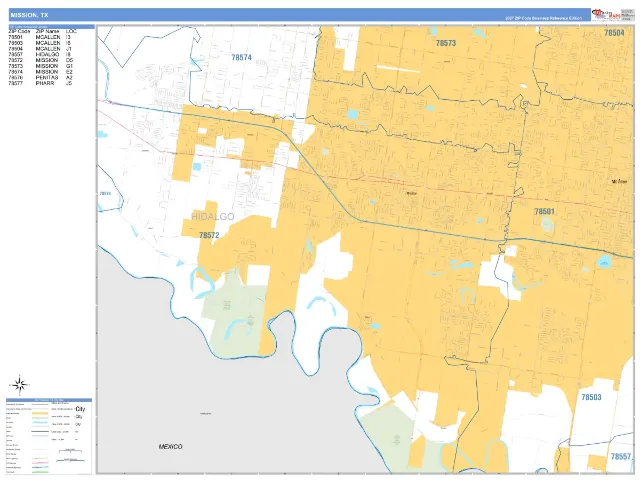640x480 pixels.
Task: Click the MEXICO label on the map
Action: tap(170, 447)
